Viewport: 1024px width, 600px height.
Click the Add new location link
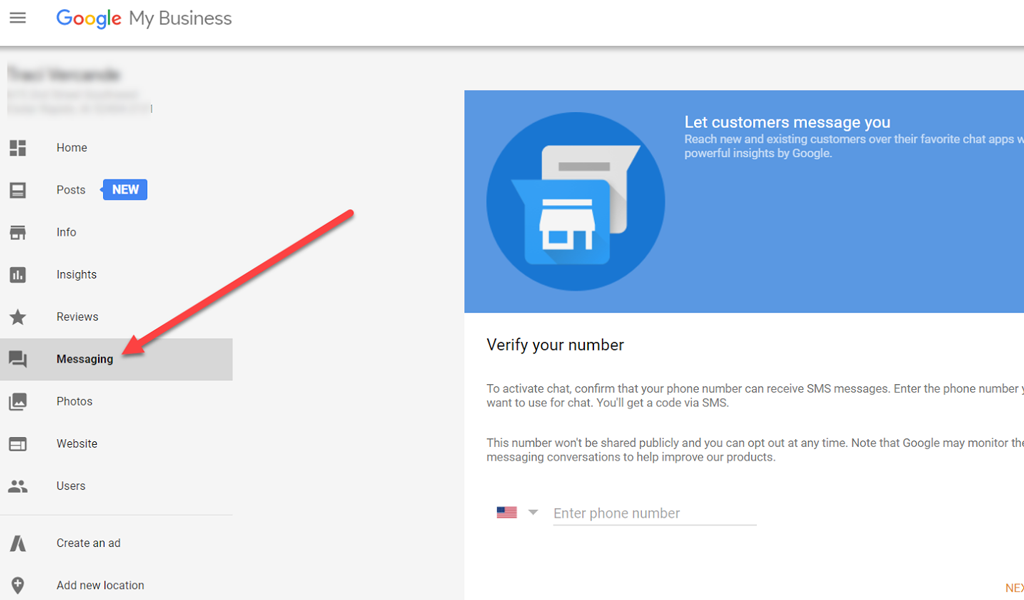(x=100, y=586)
